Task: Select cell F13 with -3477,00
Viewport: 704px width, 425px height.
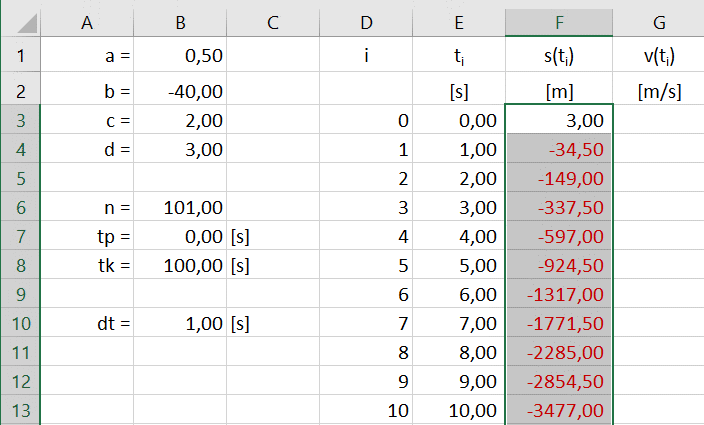Action: (559, 411)
